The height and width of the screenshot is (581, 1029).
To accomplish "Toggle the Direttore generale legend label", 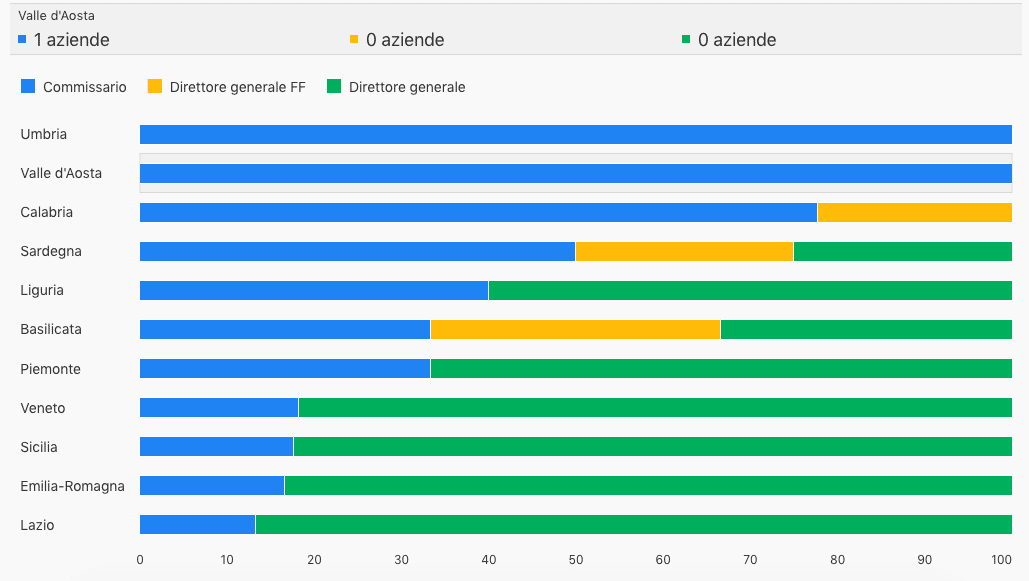I will click(x=407, y=87).
